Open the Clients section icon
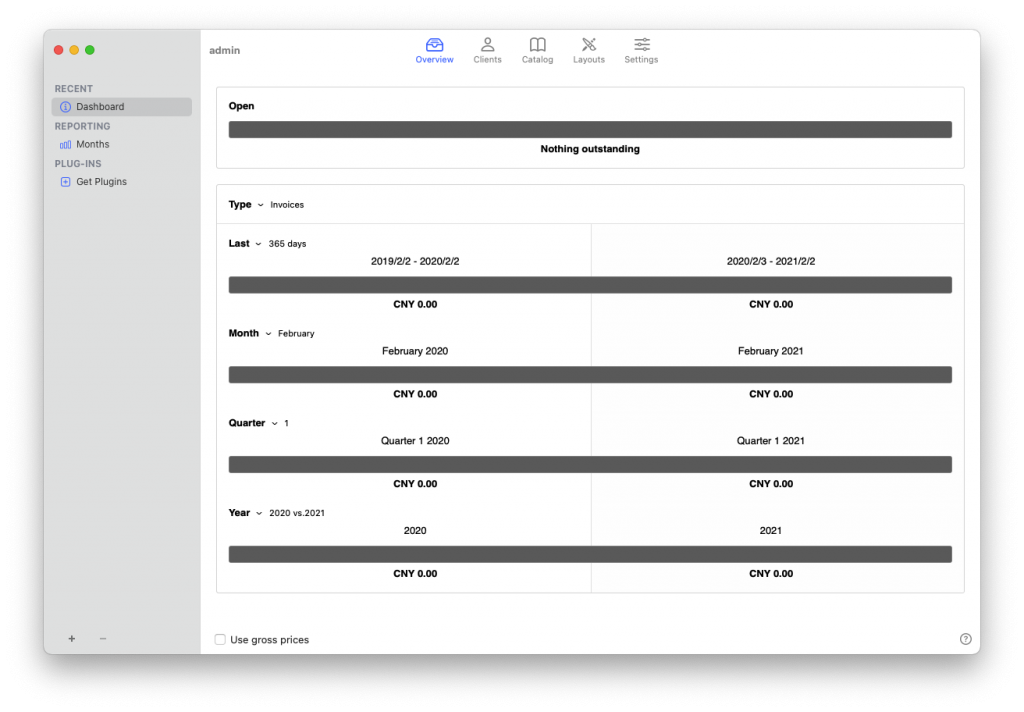Viewport: 1024px width, 712px height. (x=487, y=44)
